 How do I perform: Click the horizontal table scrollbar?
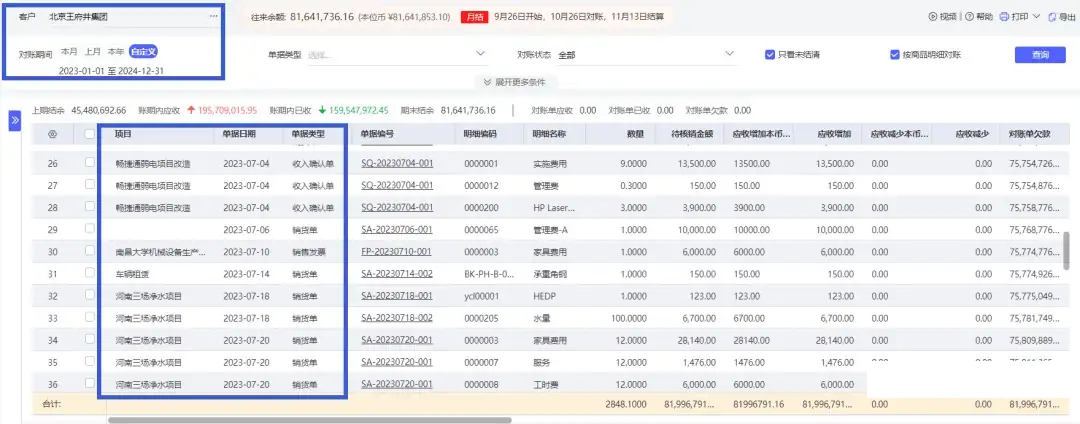[309, 419]
